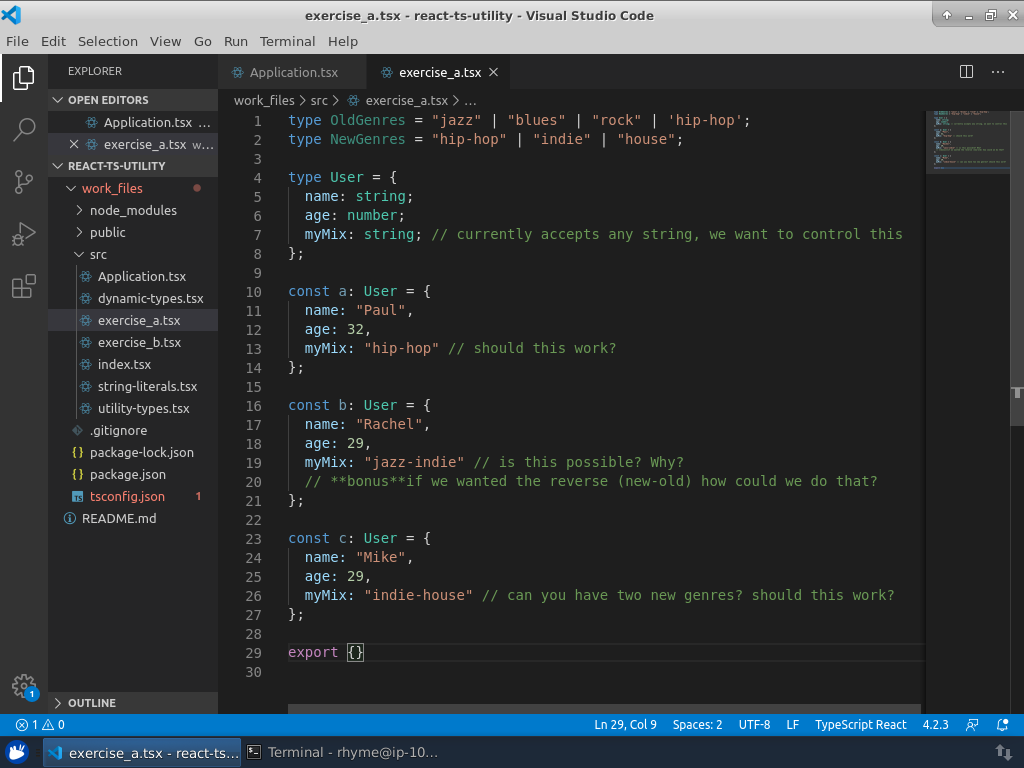Click the Split Editor Right icon

[966, 72]
